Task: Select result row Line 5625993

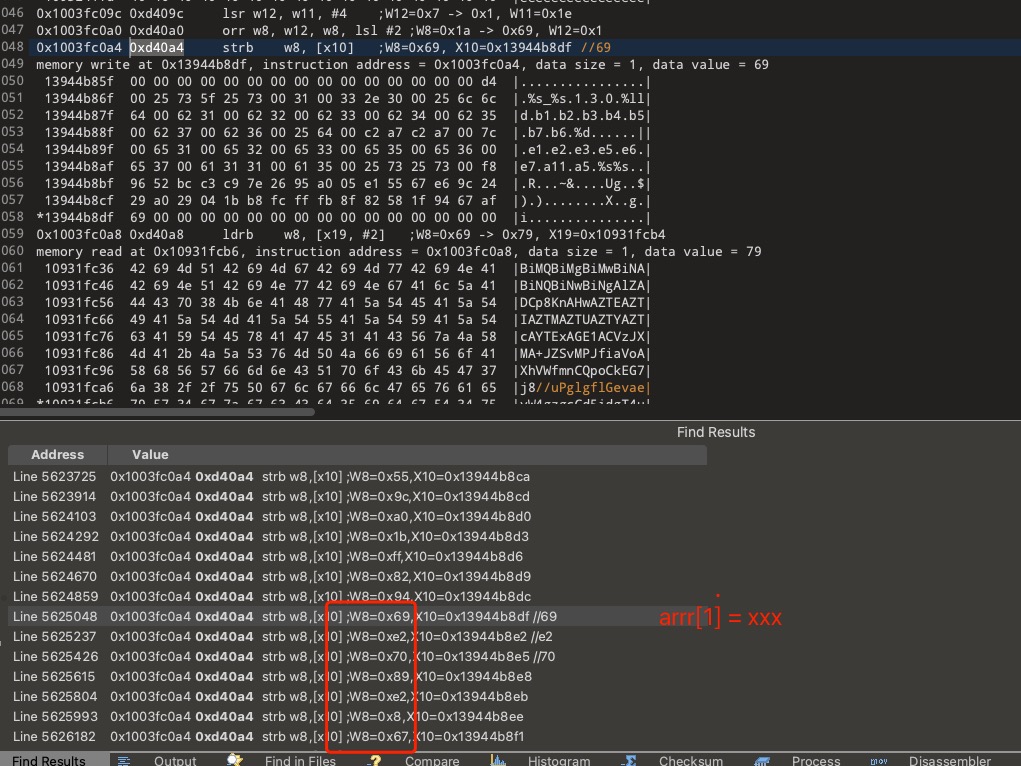Action: (x=357, y=716)
